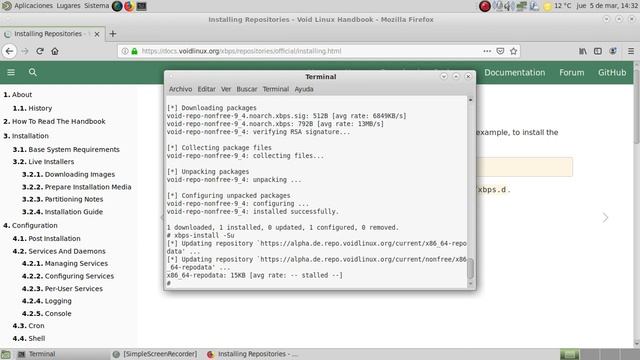This screenshot has height=360, width=640.
Task: Click scroll up arrow in Terminal
Action: click(x=470, y=100)
